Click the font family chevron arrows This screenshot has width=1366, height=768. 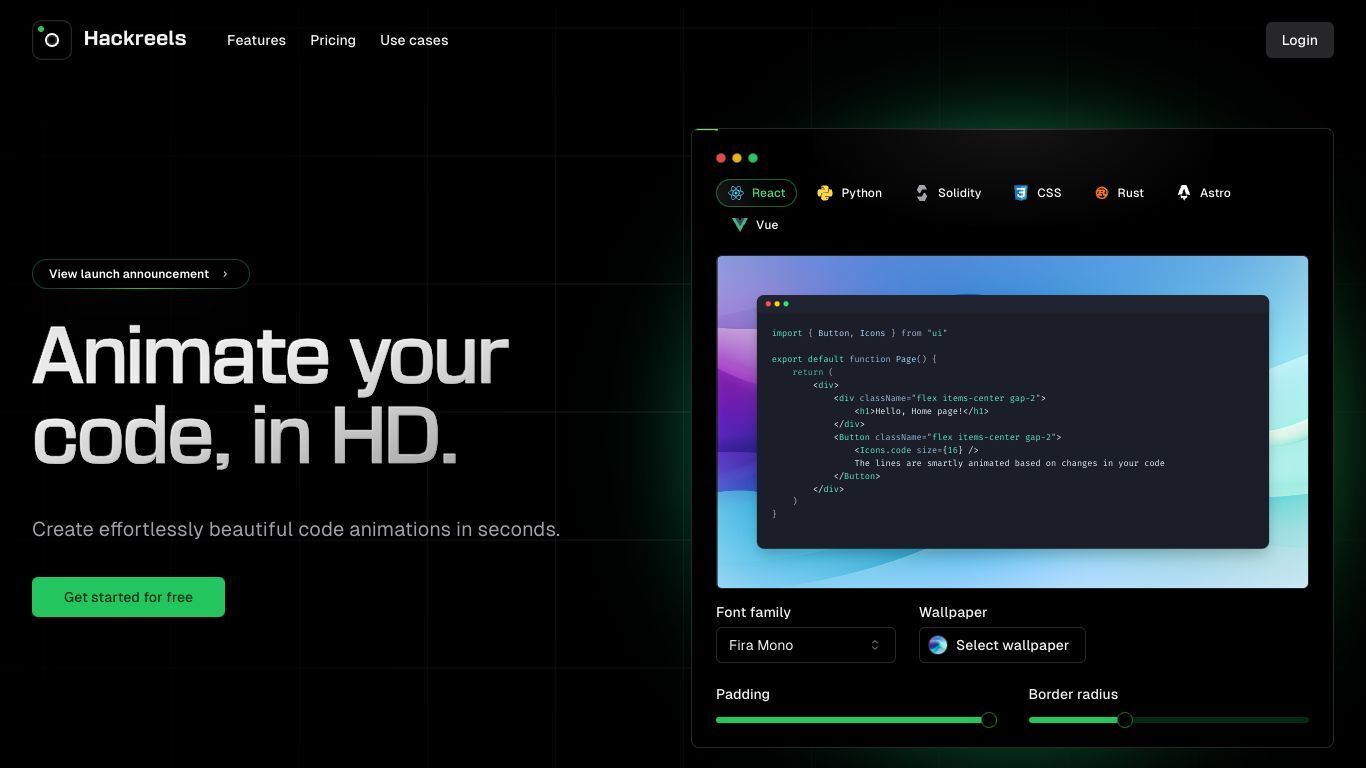[x=875, y=645]
